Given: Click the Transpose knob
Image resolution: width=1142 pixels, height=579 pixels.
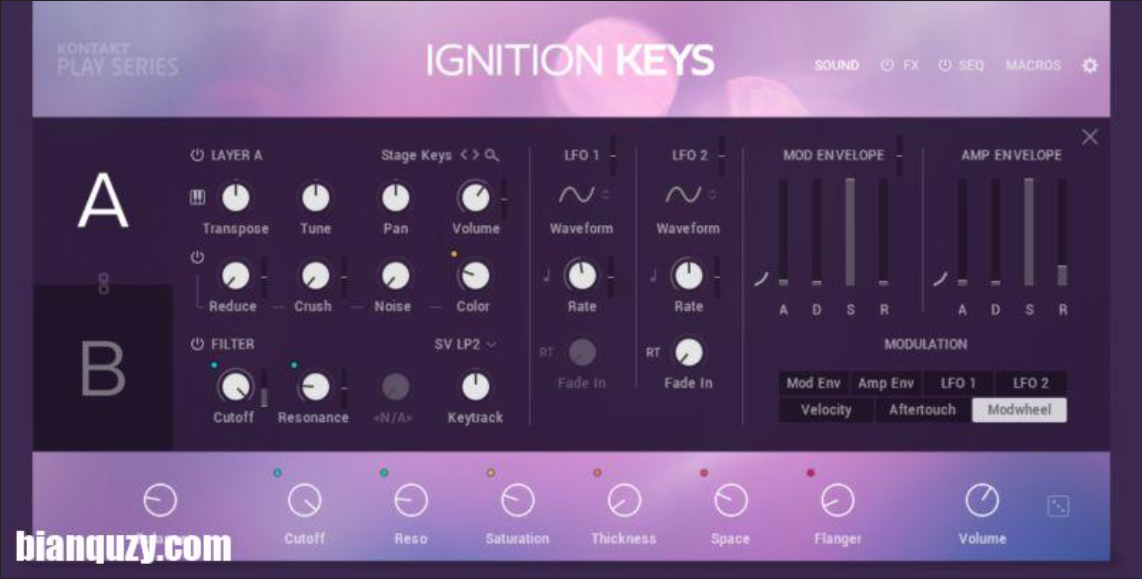Looking at the screenshot, I should pos(235,197).
